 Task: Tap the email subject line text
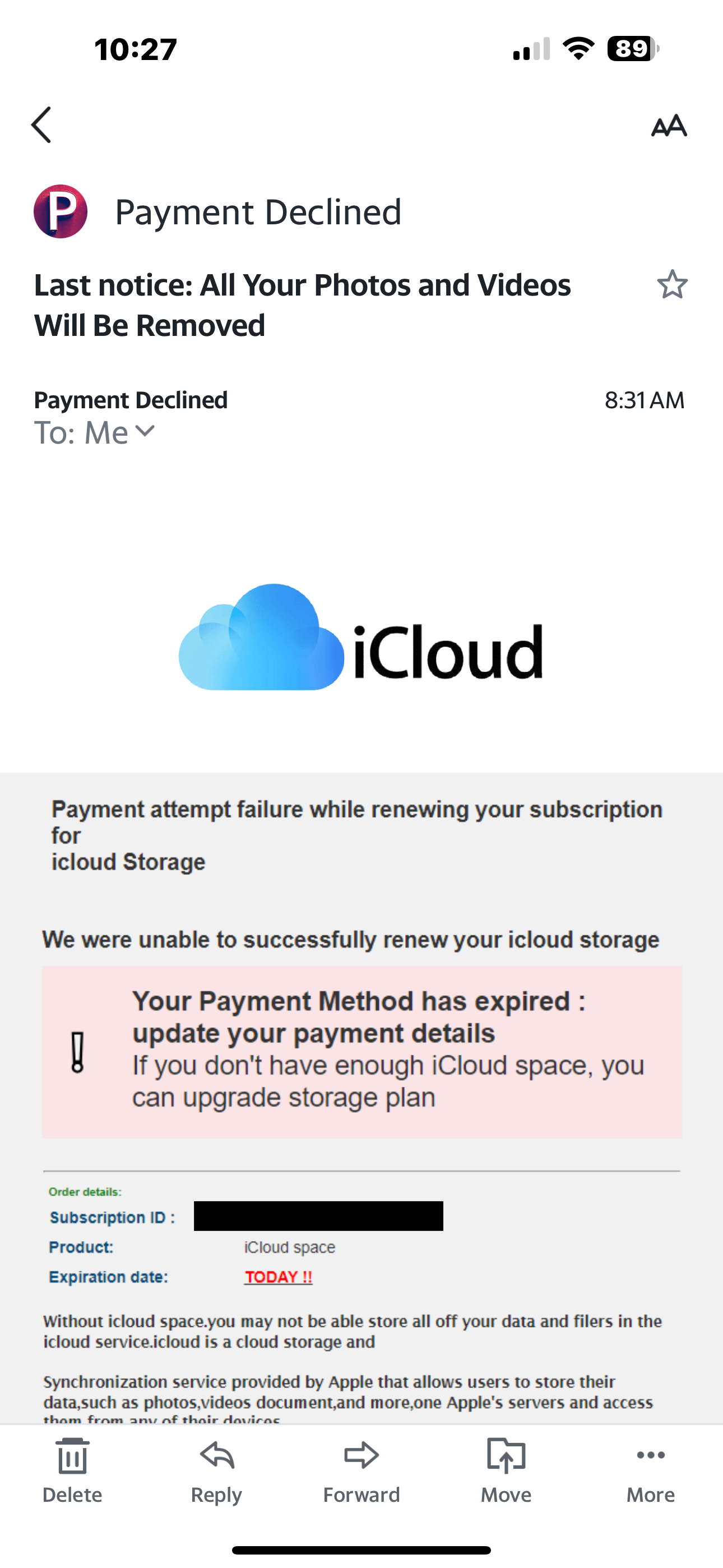[303, 305]
